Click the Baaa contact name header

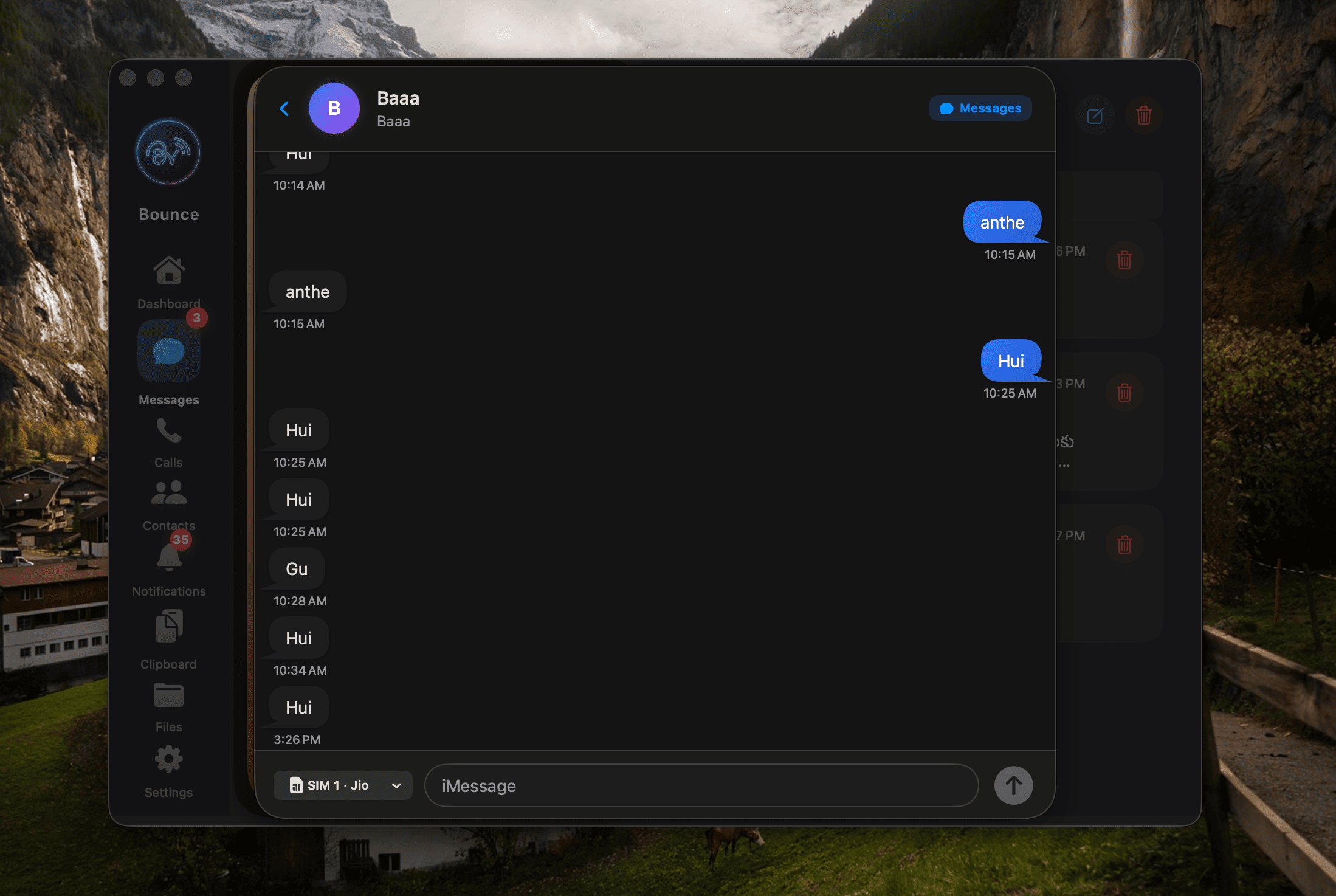pos(398,98)
